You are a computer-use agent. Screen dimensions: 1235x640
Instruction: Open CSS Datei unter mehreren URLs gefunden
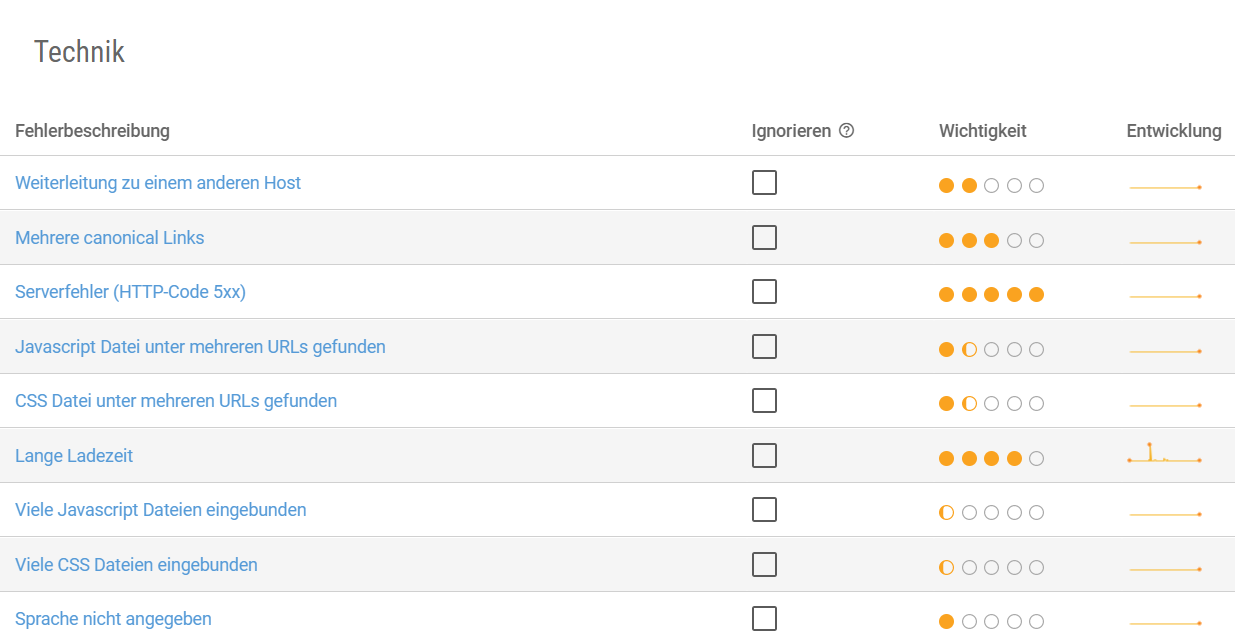tap(176, 401)
